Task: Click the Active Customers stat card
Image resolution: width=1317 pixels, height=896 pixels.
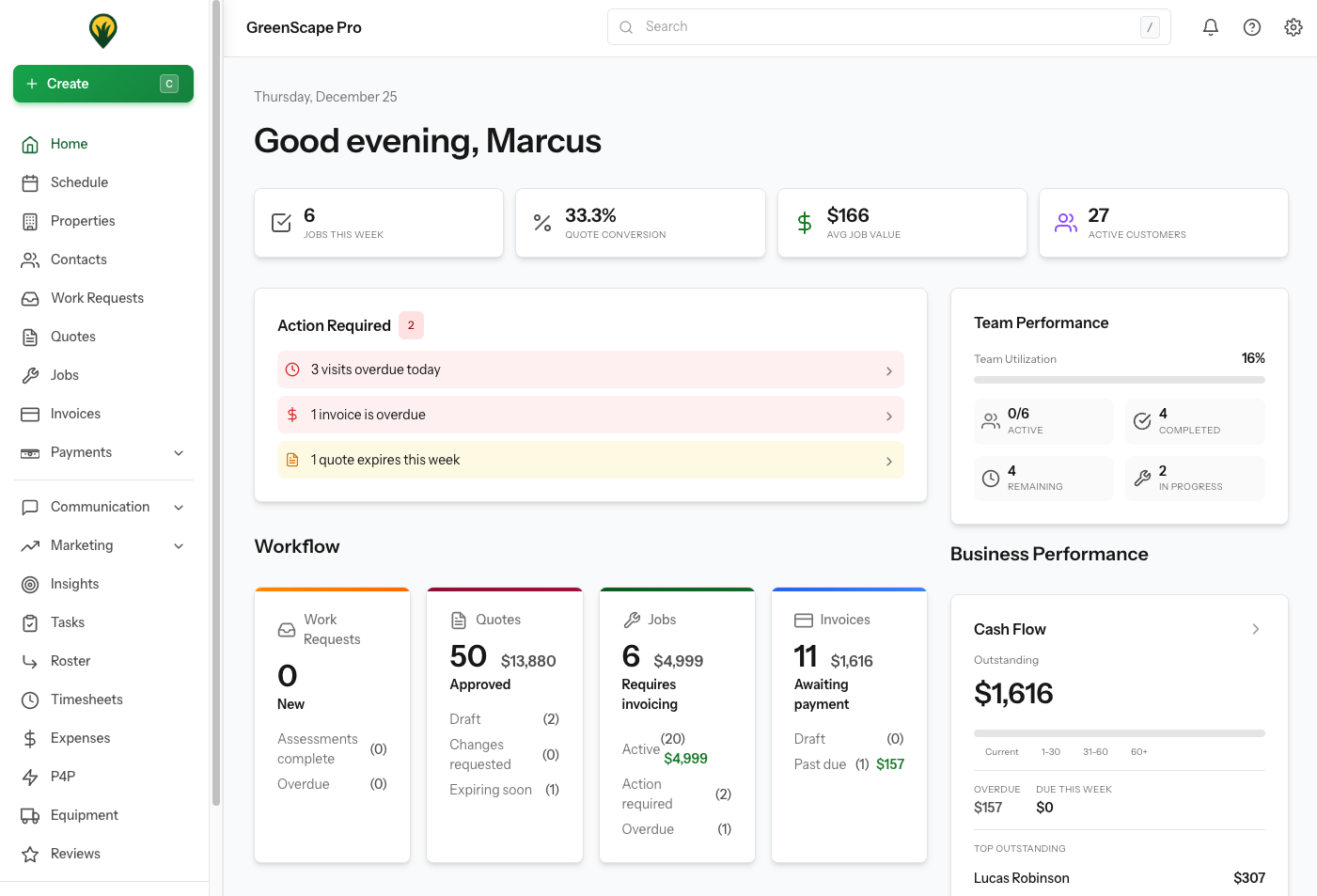Action: click(x=1164, y=223)
